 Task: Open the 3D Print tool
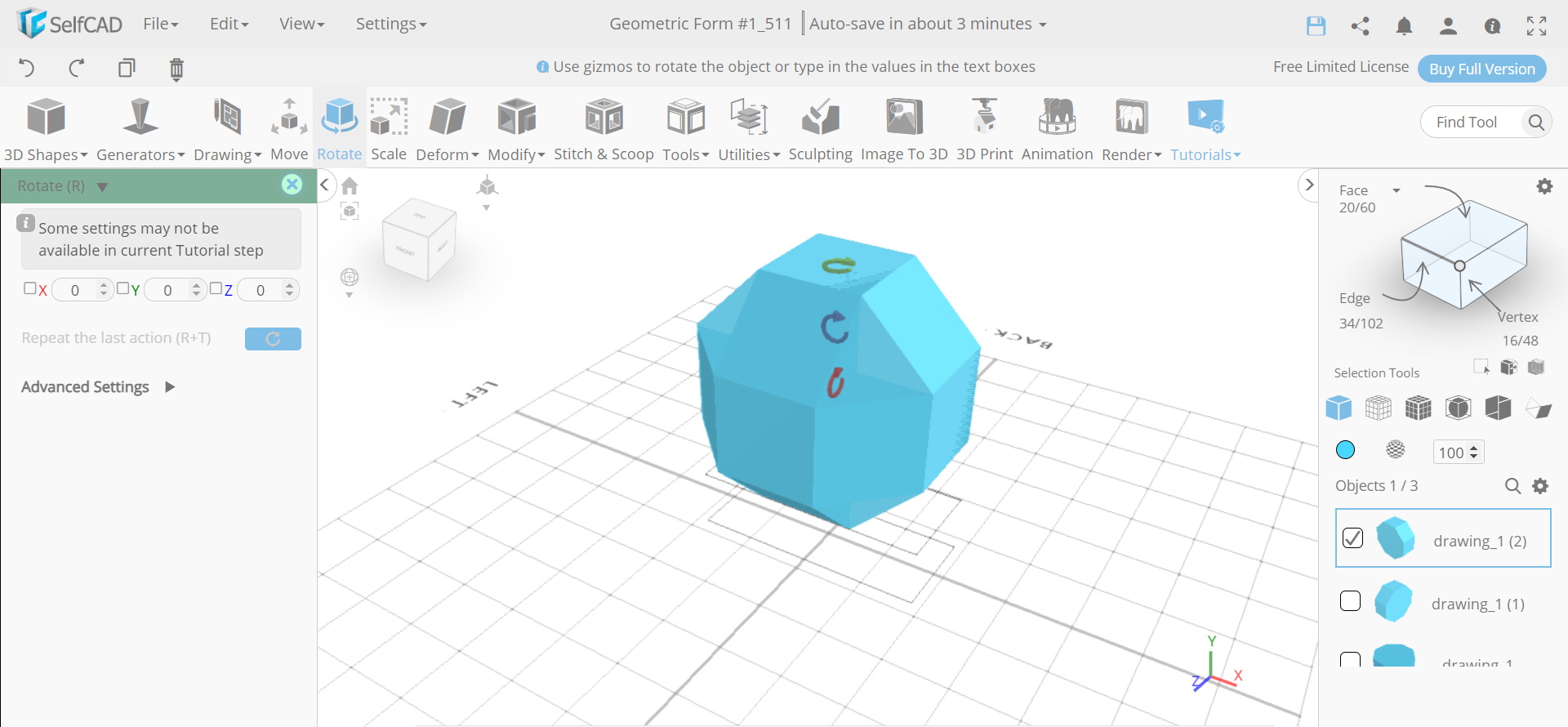[x=985, y=129]
